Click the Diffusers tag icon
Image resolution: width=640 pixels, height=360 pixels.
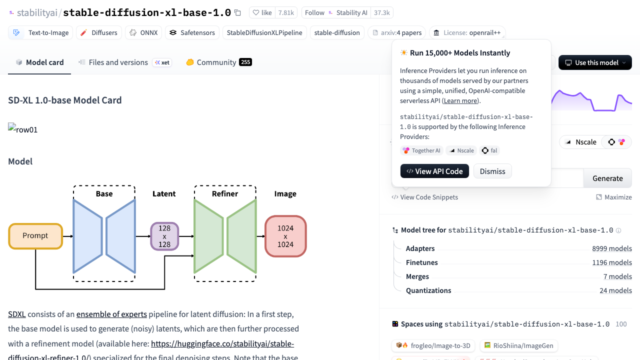point(84,33)
